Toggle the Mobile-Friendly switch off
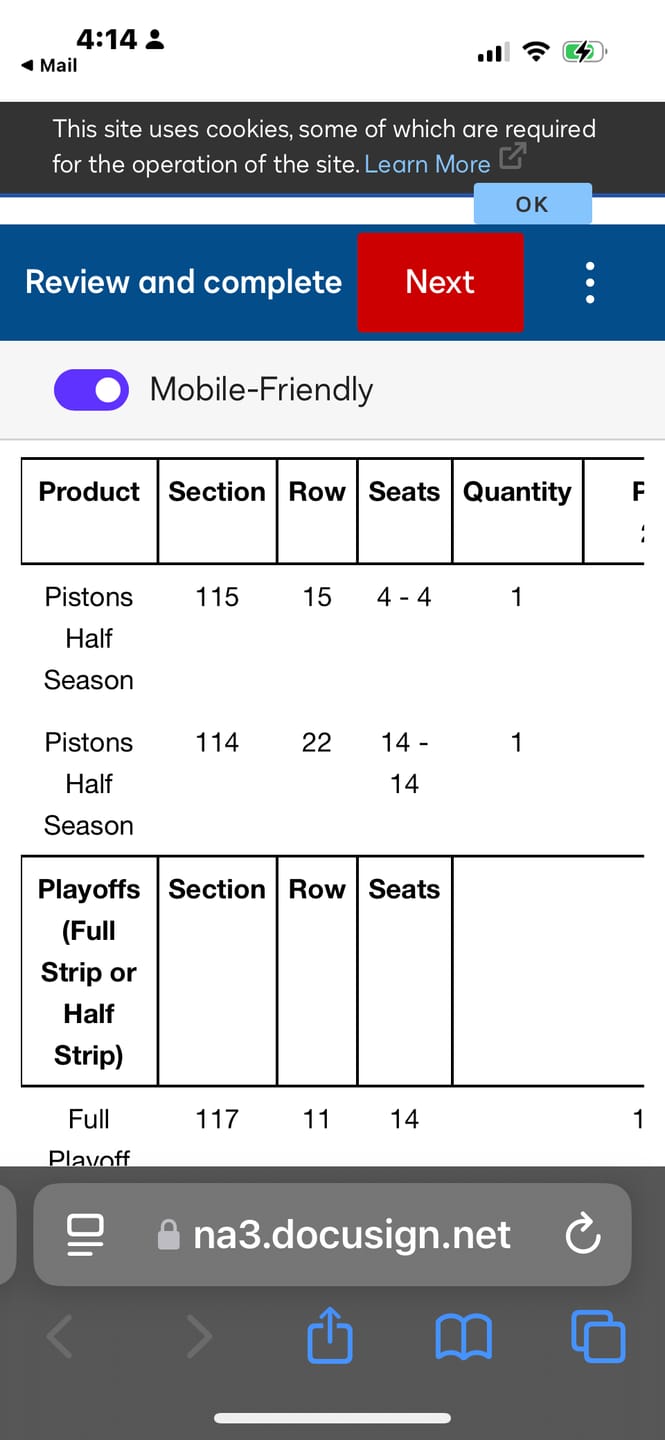Viewport: 665px width, 1440px height. coord(91,390)
